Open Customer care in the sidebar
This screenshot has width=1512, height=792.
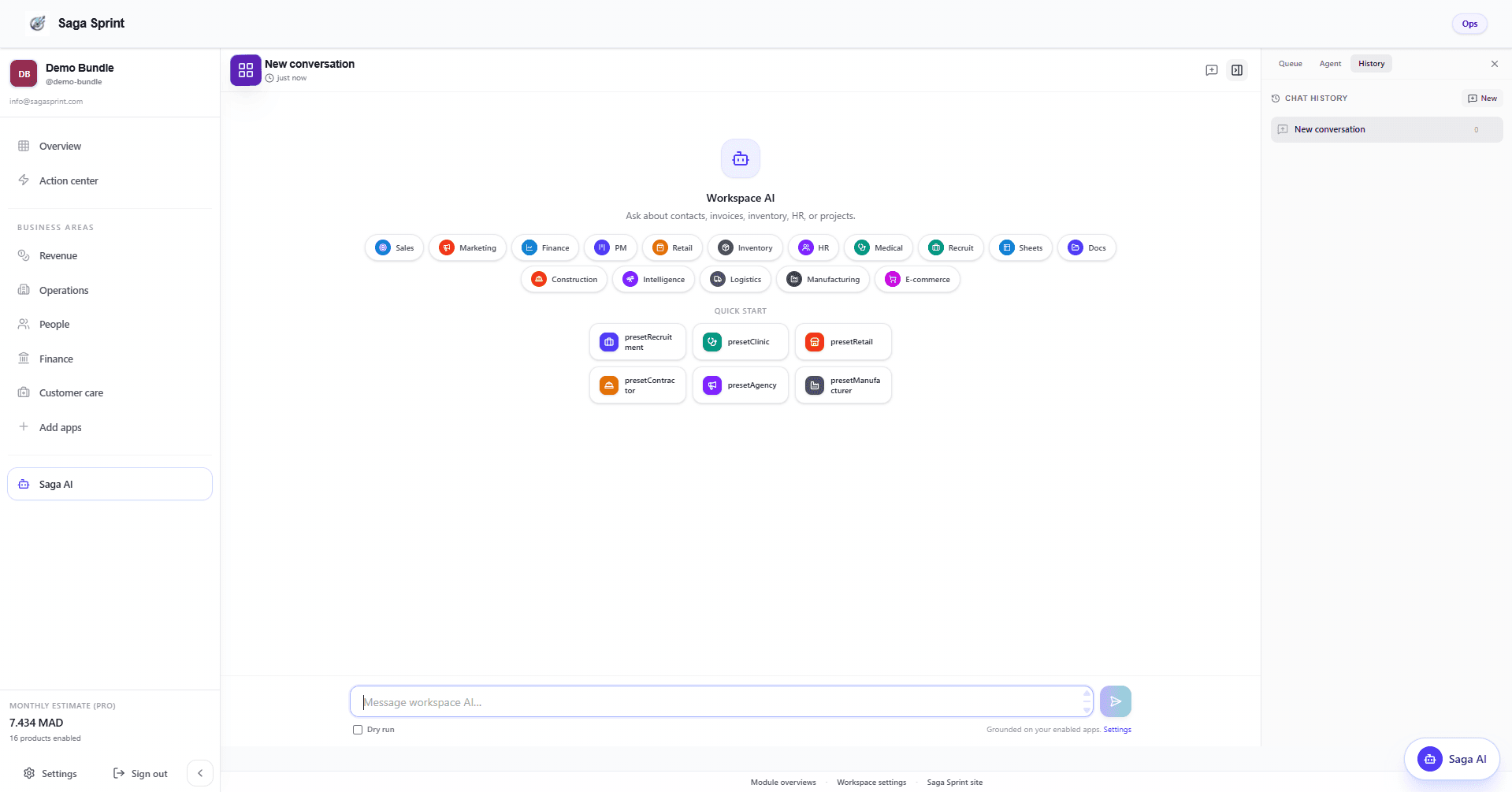110,393
